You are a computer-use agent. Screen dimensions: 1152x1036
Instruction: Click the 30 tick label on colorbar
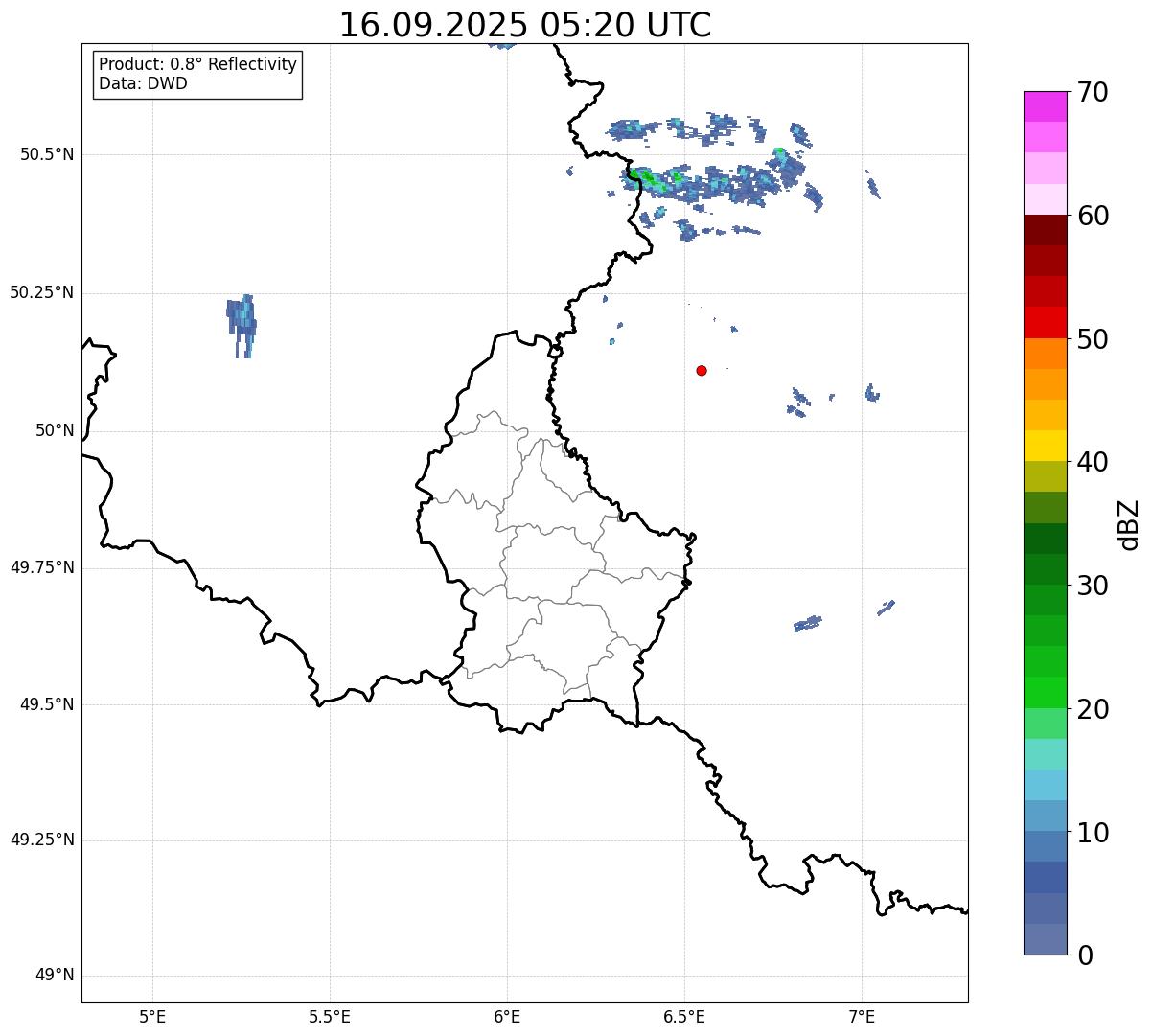tap(1092, 586)
